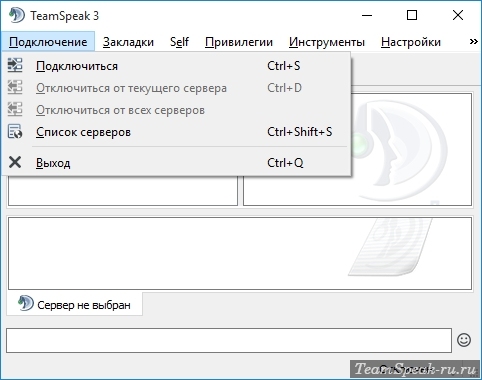482x380 pixels.
Task: Maximize the TeamSpeak 3 window
Action: [x=412, y=15]
